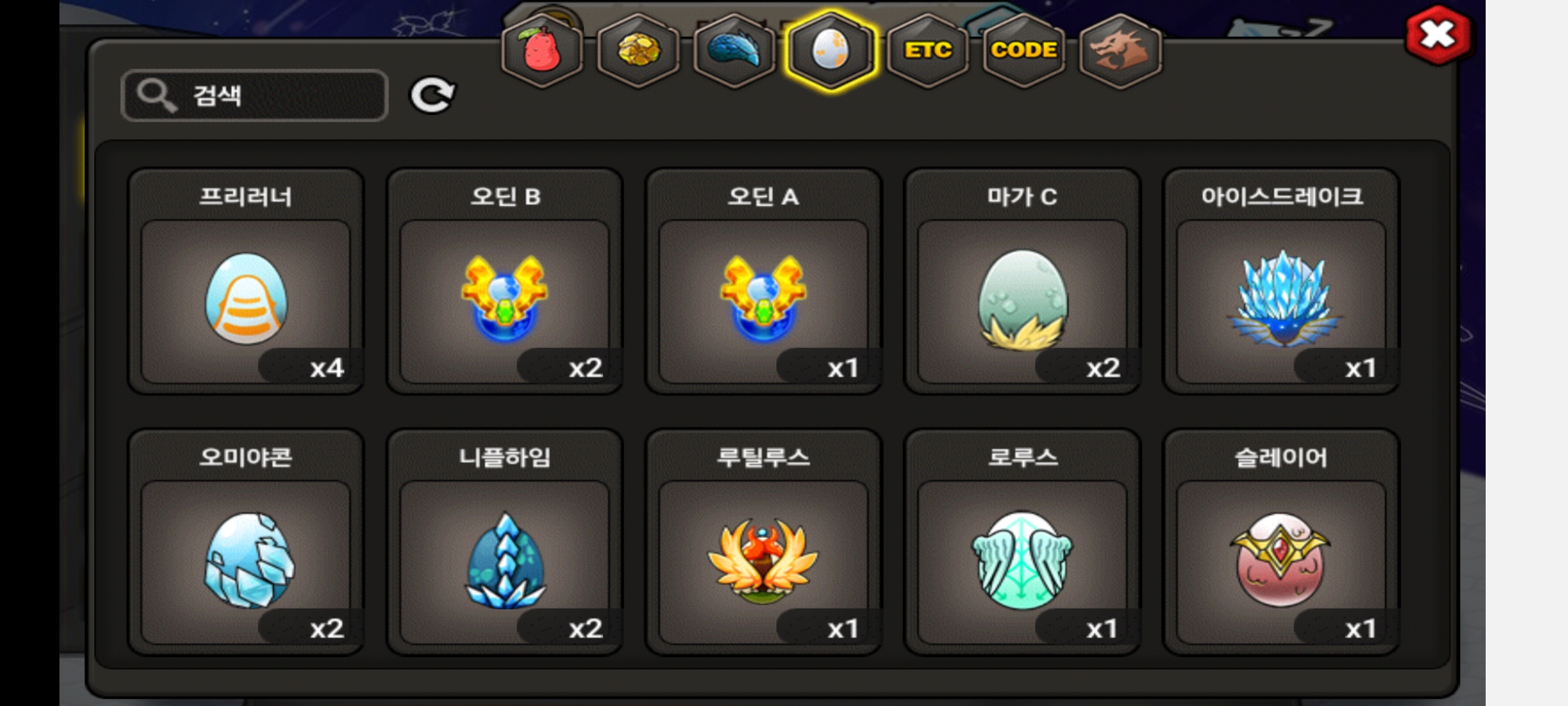Image resolution: width=1568 pixels, height=706 pixels.
Task: Choose the 니플하임 egg item
Action: pos(504,542)
